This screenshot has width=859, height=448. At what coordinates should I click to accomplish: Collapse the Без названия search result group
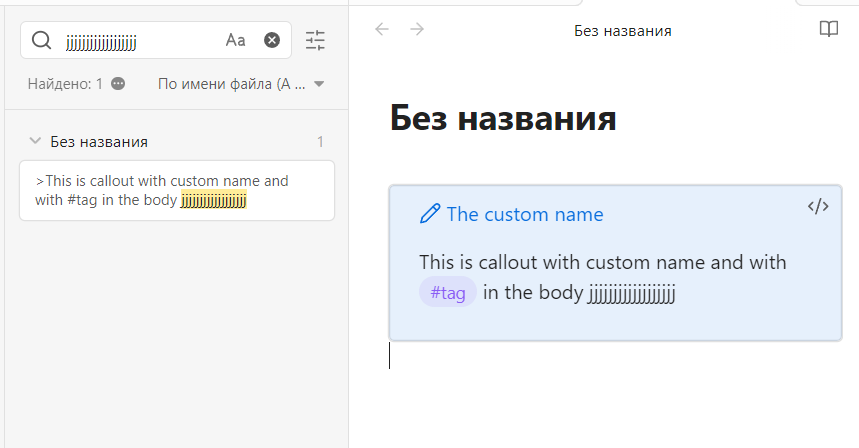pos(35,142)
